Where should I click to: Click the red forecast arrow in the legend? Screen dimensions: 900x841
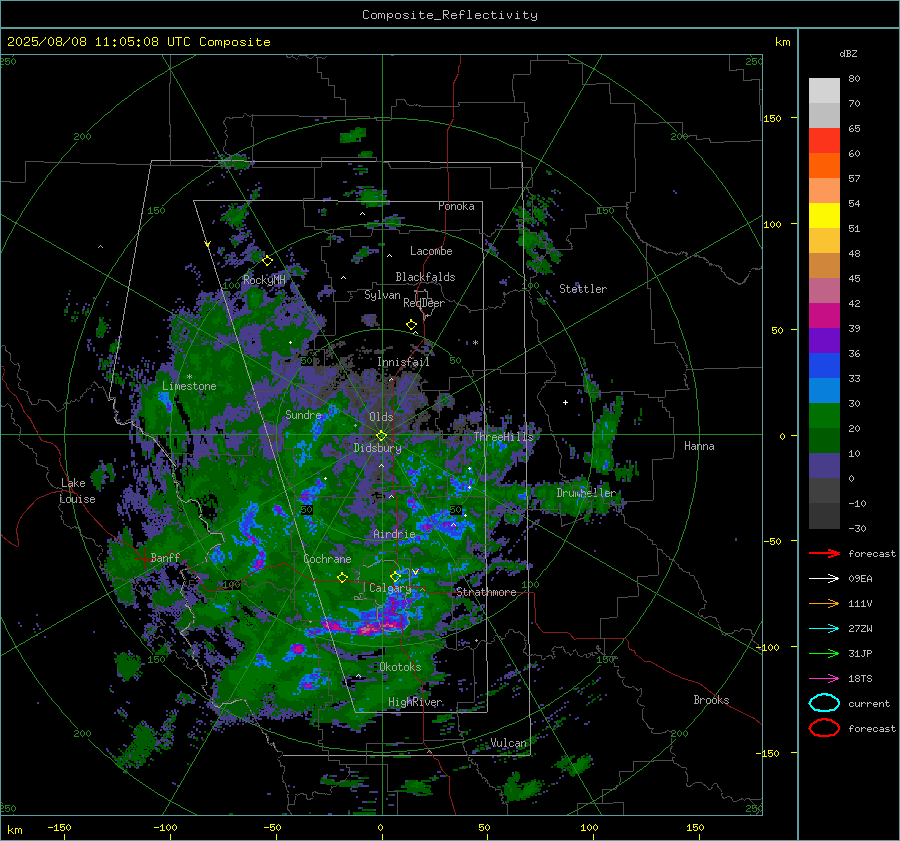point(824,553)
